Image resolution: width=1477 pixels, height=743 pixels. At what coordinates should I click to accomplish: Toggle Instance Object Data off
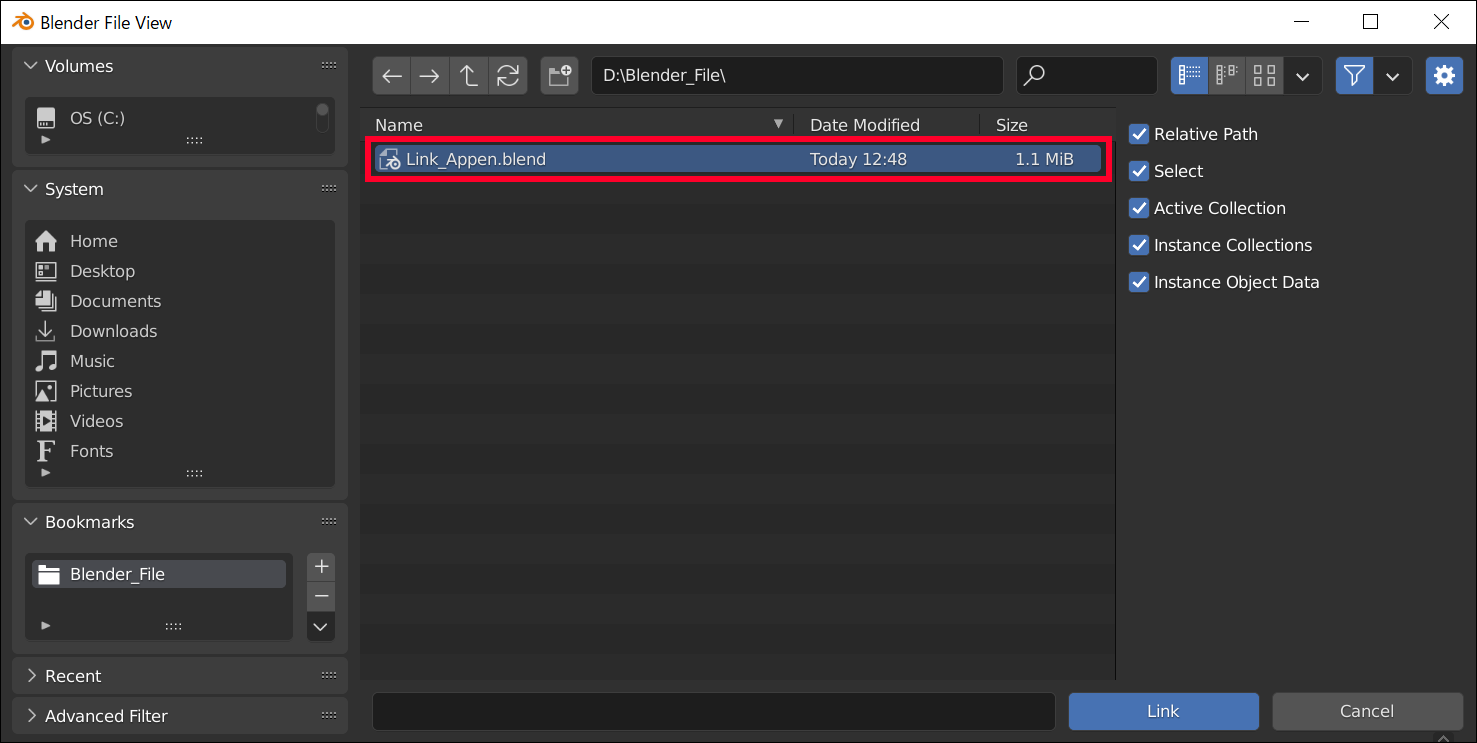pos(1139,282)
